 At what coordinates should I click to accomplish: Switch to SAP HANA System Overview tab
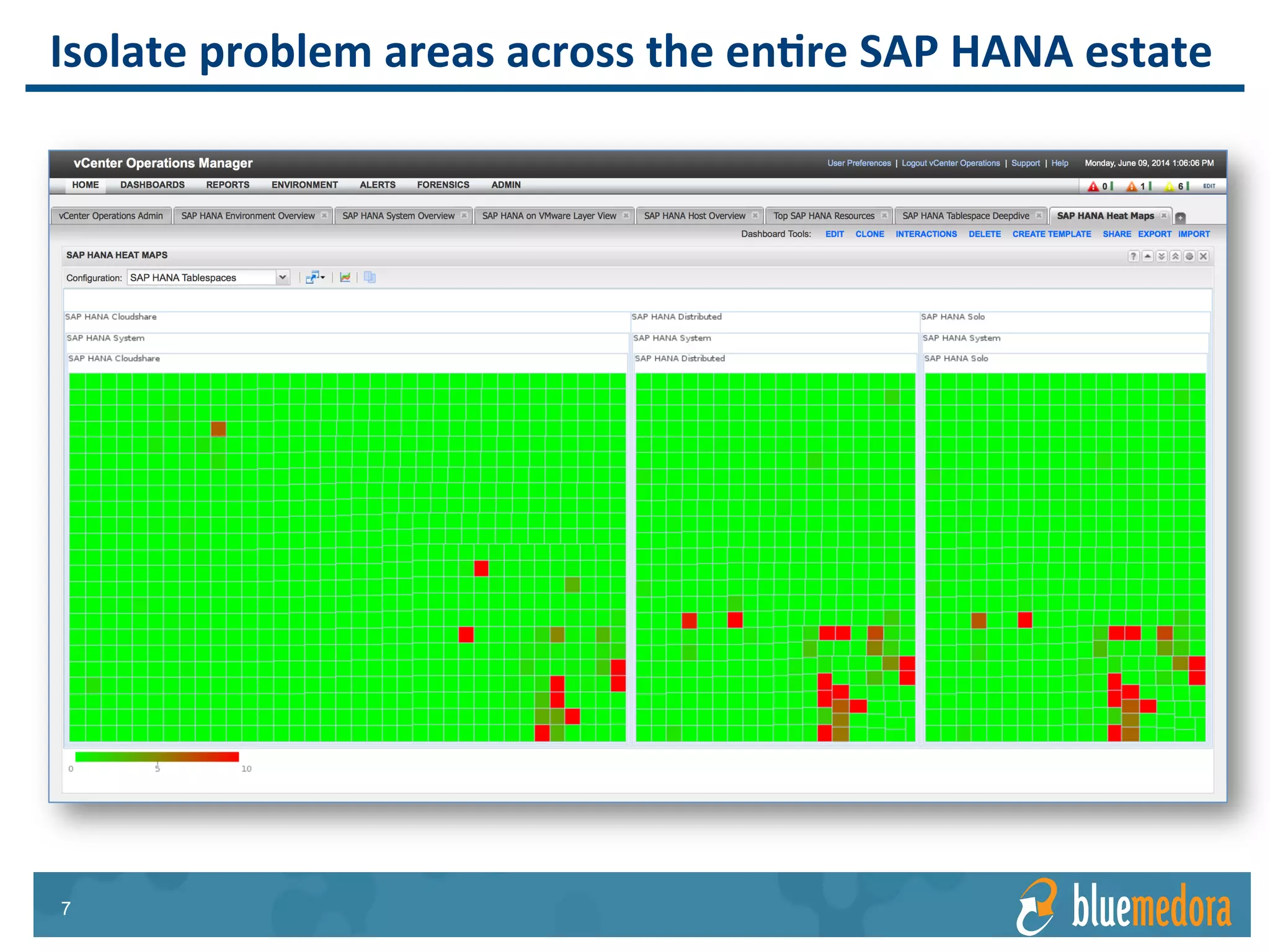pyautogui.click(x=399, y=216)
